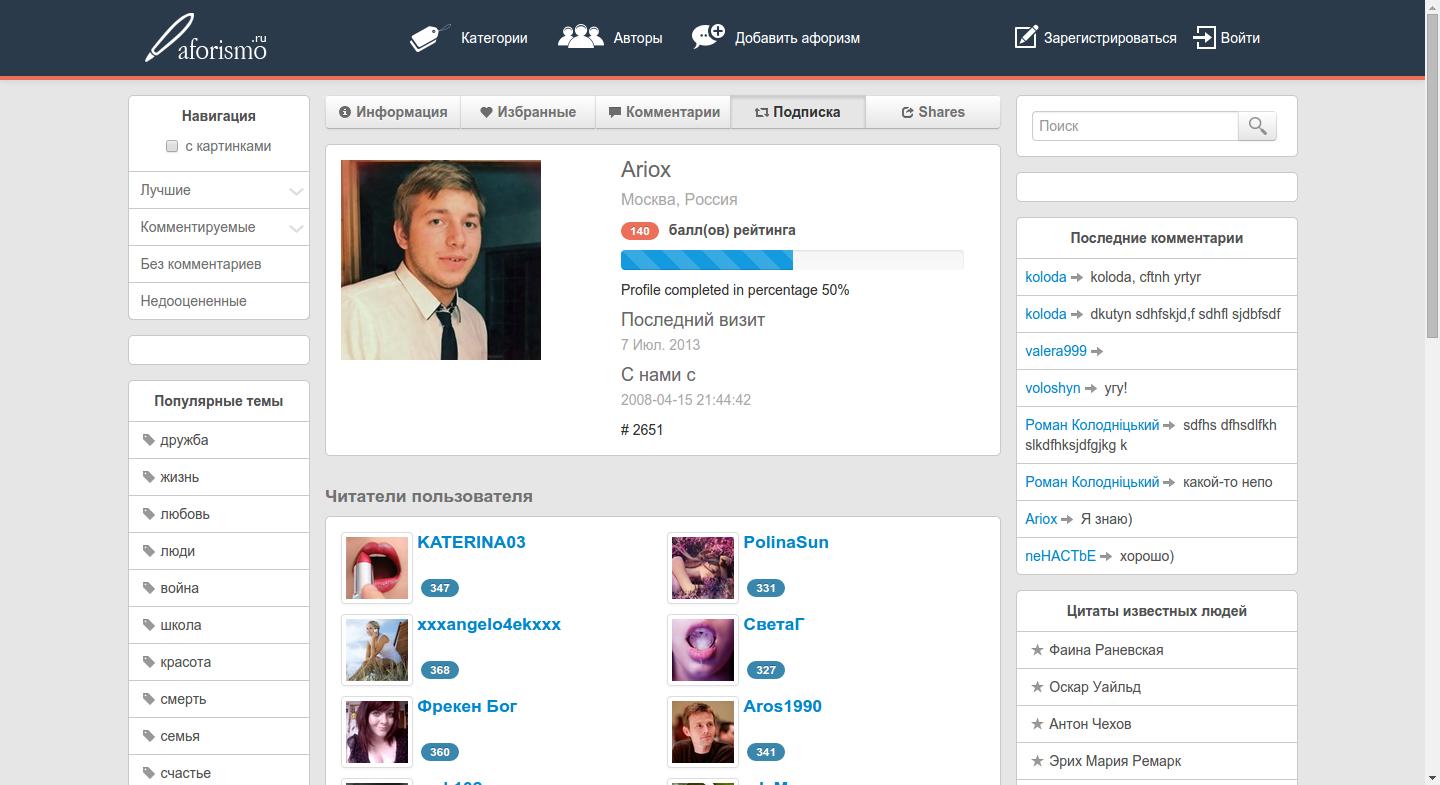Viewport: 1440px width, 785px height.
Task: Click the arrow icon after valera999
Action: point(1097,351)
